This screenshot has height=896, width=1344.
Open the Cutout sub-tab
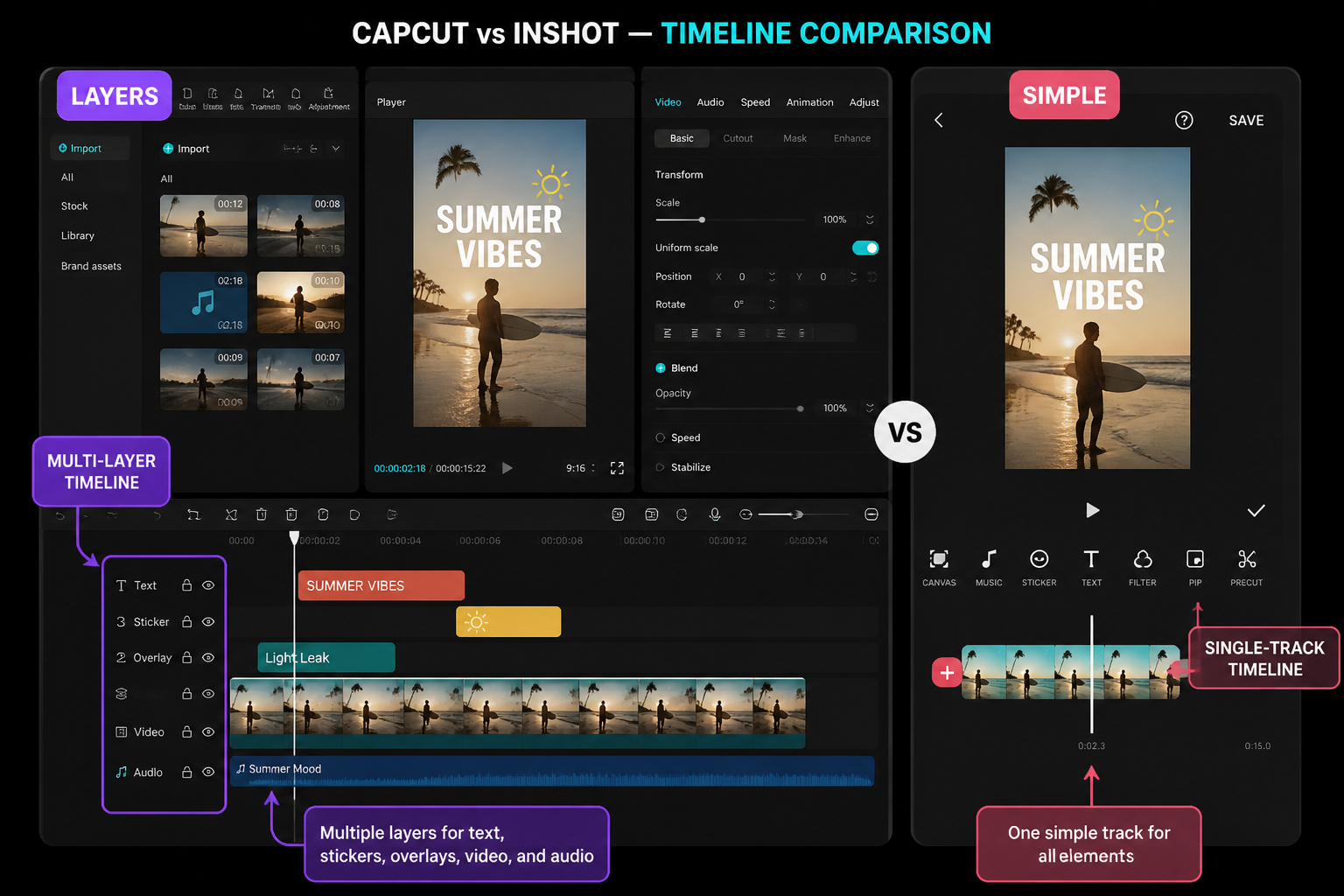[738, 138]
